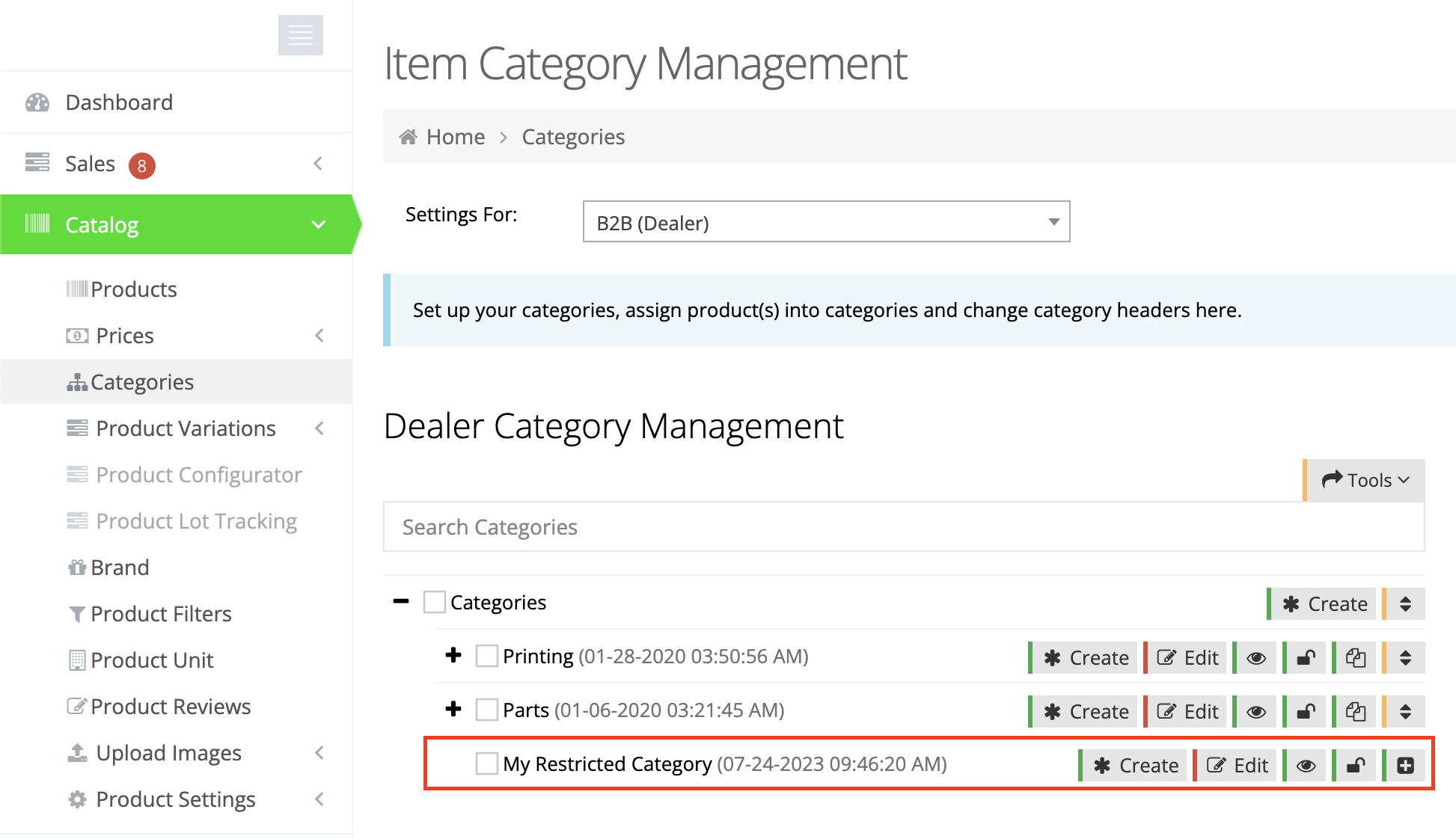Toggle visibility eye for Printing category
The image size is (1456, 839).
click(1256, 658)
